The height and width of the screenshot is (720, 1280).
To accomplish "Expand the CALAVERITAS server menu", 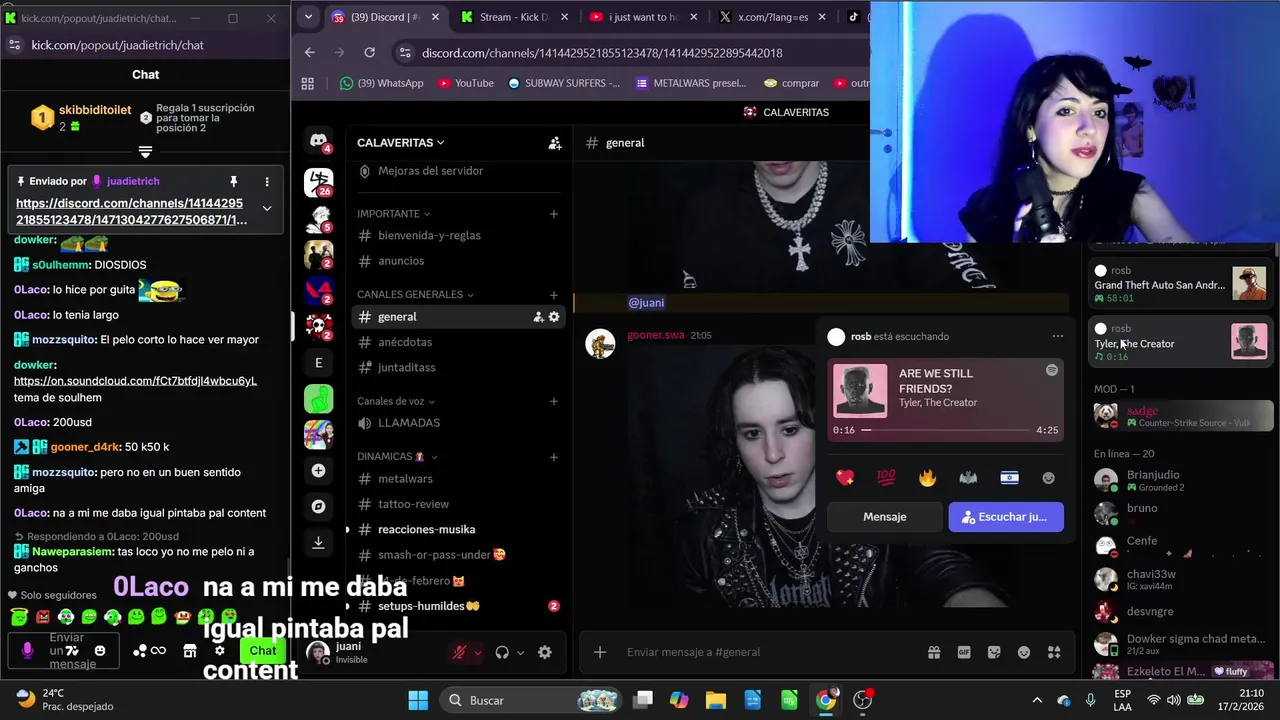I will click(x=401, y=143).
